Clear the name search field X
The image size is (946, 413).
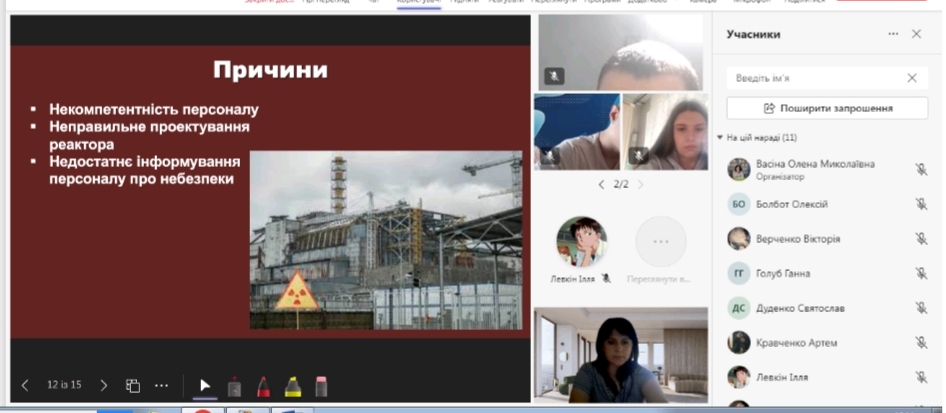912,78
